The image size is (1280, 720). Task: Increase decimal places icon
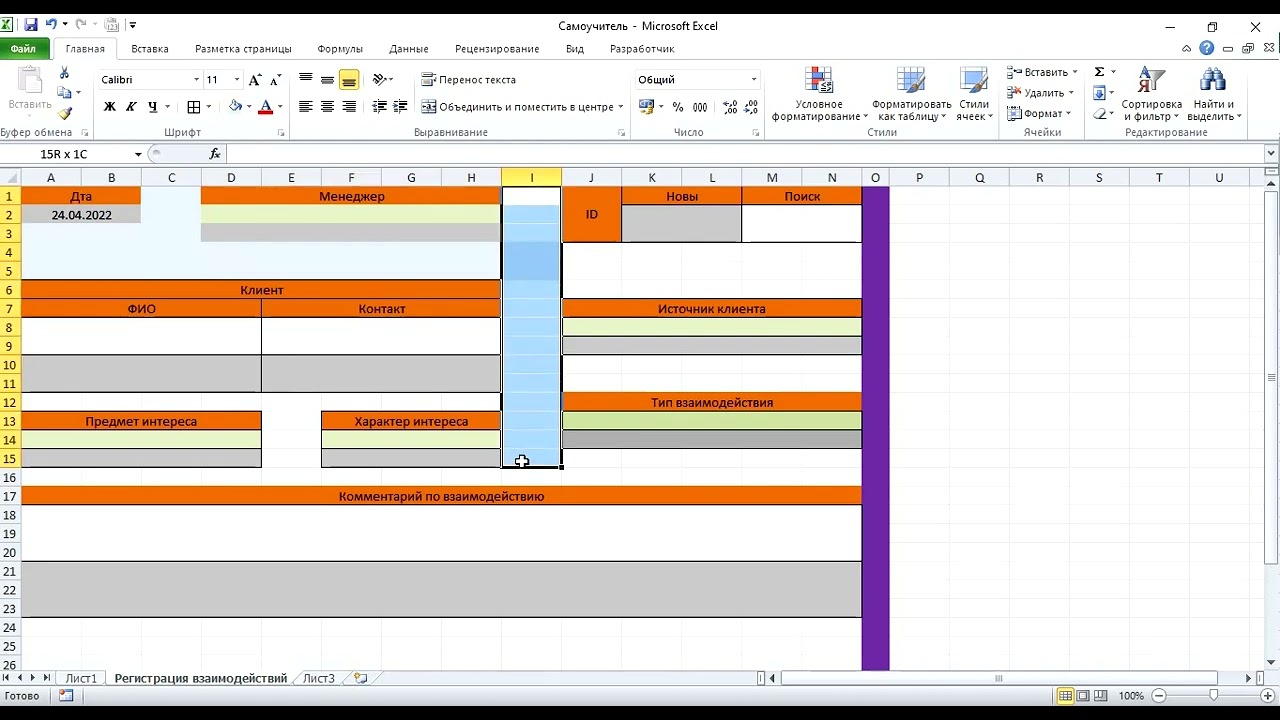click(730, 107)
